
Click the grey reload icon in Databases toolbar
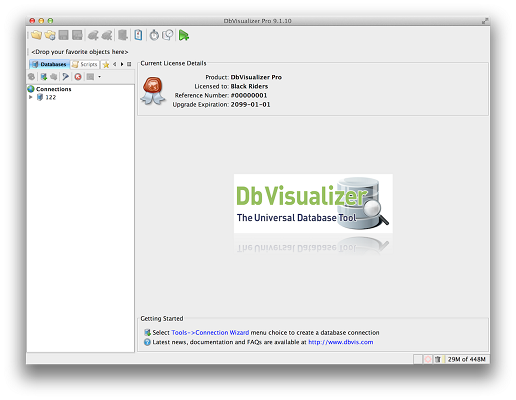coord(32,77)
